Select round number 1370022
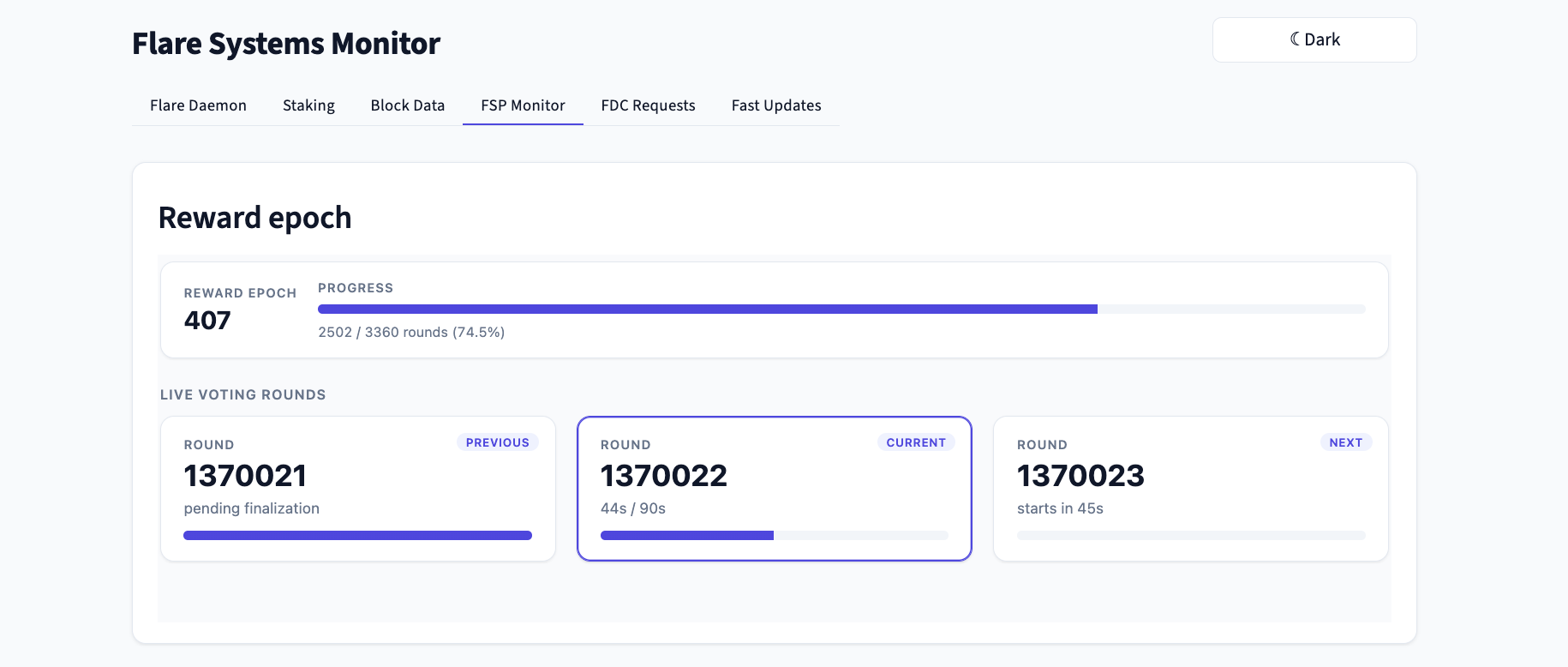The width and height of the screenshot is (1568, 667). click(x=664, y=476)
